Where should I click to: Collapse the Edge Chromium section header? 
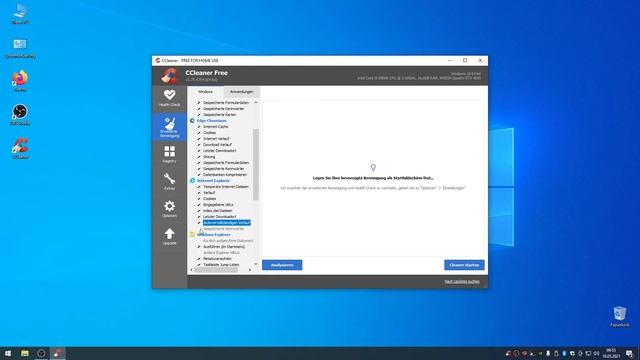(211, 121)
